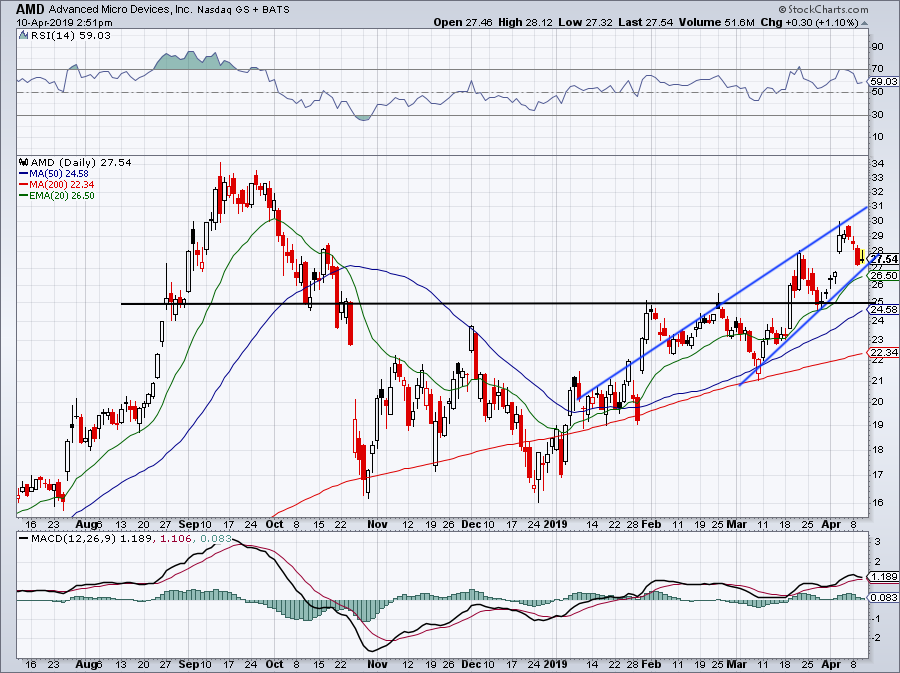Viewport: 900px width, 673px height.
Task: Click the 59.03 RSI value tag on right axis
Action: coord(885,81)
